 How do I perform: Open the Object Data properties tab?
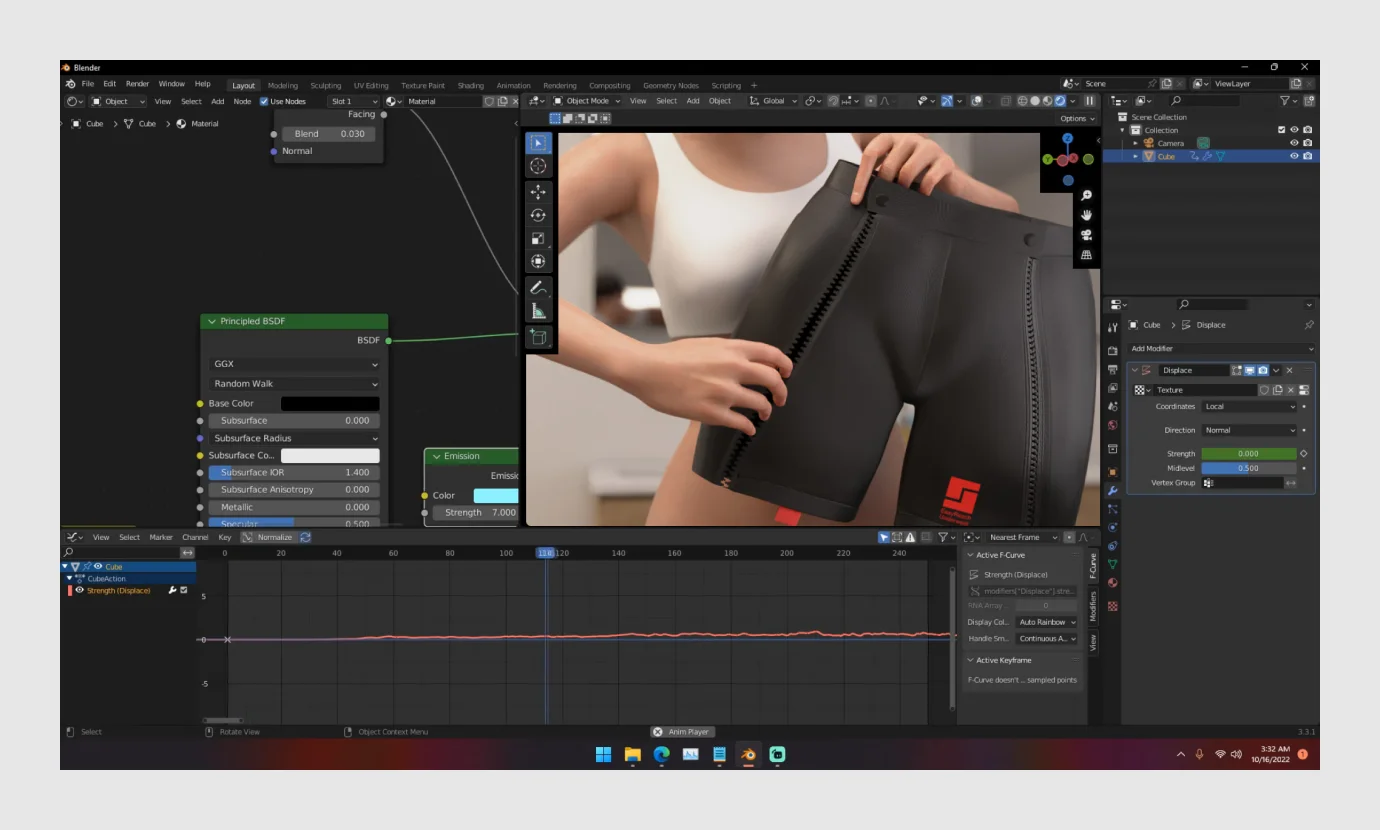[x=1112, y=565]
